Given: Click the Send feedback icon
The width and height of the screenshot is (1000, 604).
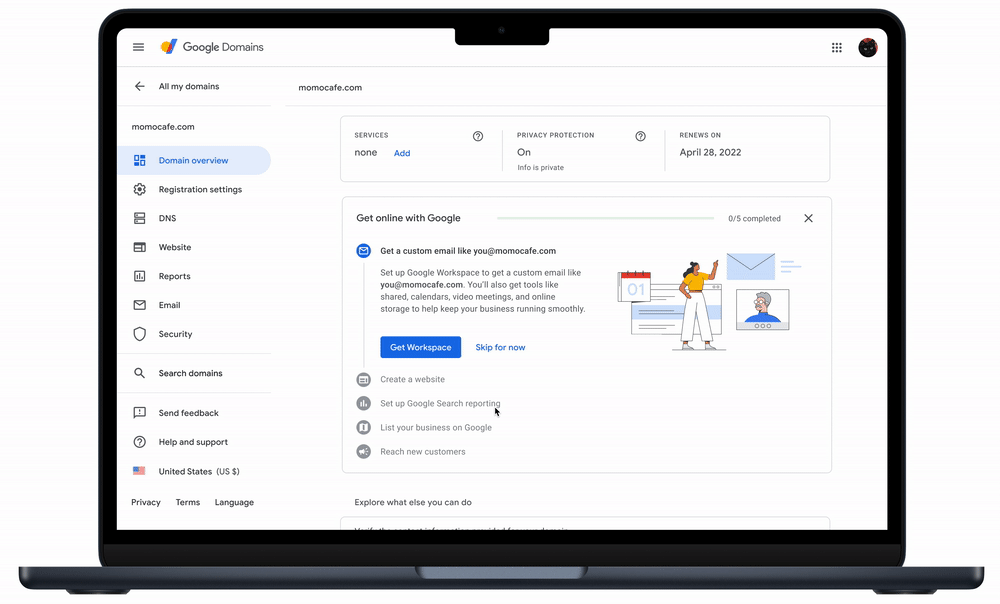Looking at the screenshot, I should pyautogui.click(x=140, y=413).
